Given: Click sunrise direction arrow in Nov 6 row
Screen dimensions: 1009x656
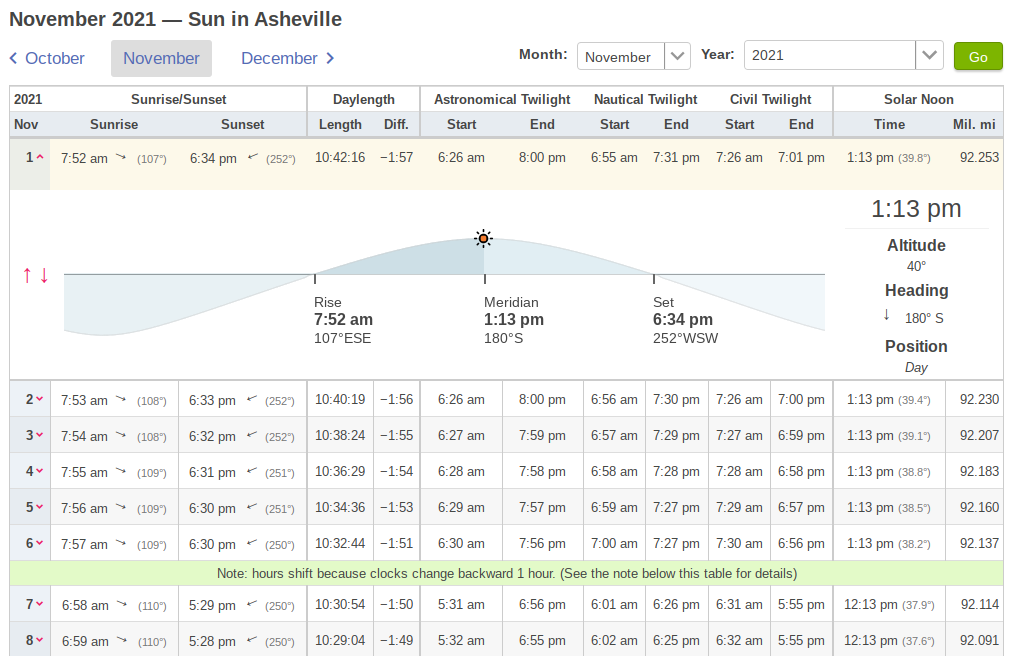Looking at the screenshot, I should click(121, 543).
